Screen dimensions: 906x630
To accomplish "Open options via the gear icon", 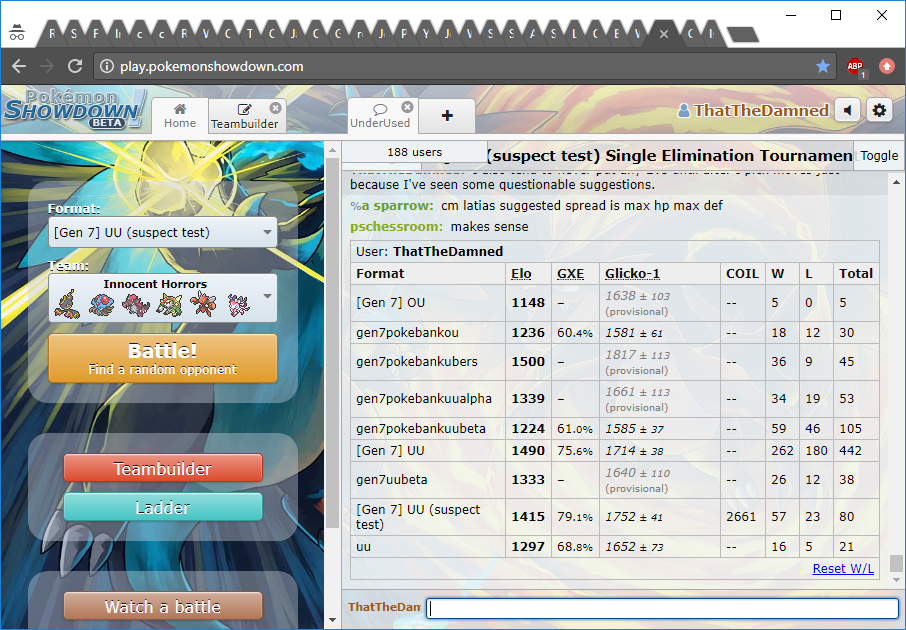I will 879,110.
